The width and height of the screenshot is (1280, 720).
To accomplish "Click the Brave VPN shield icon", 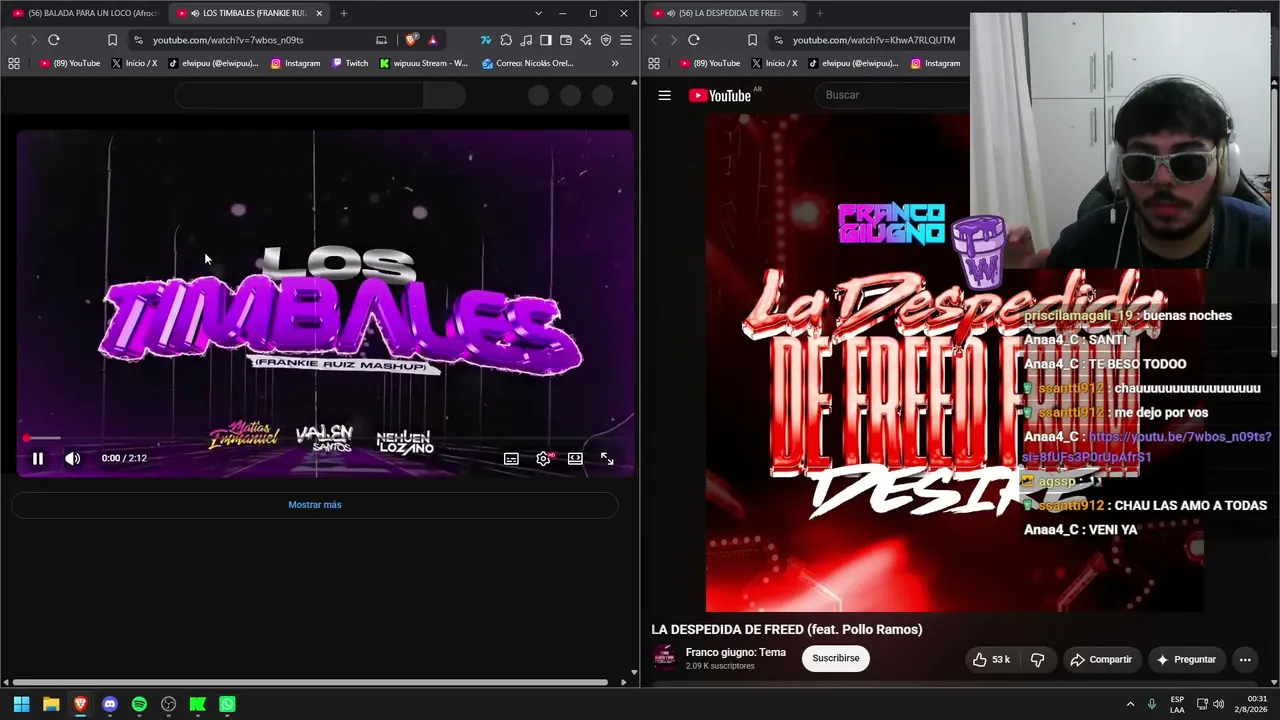I will coord(606,40).
